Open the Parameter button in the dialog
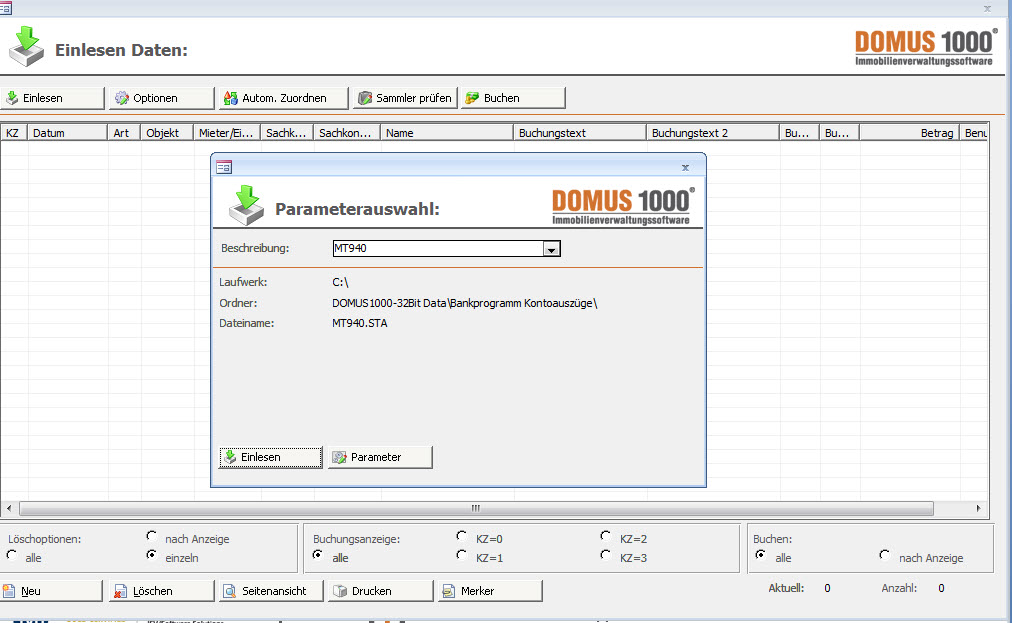This screenshot has height=623, width=1012. click(x=380, y=457)
